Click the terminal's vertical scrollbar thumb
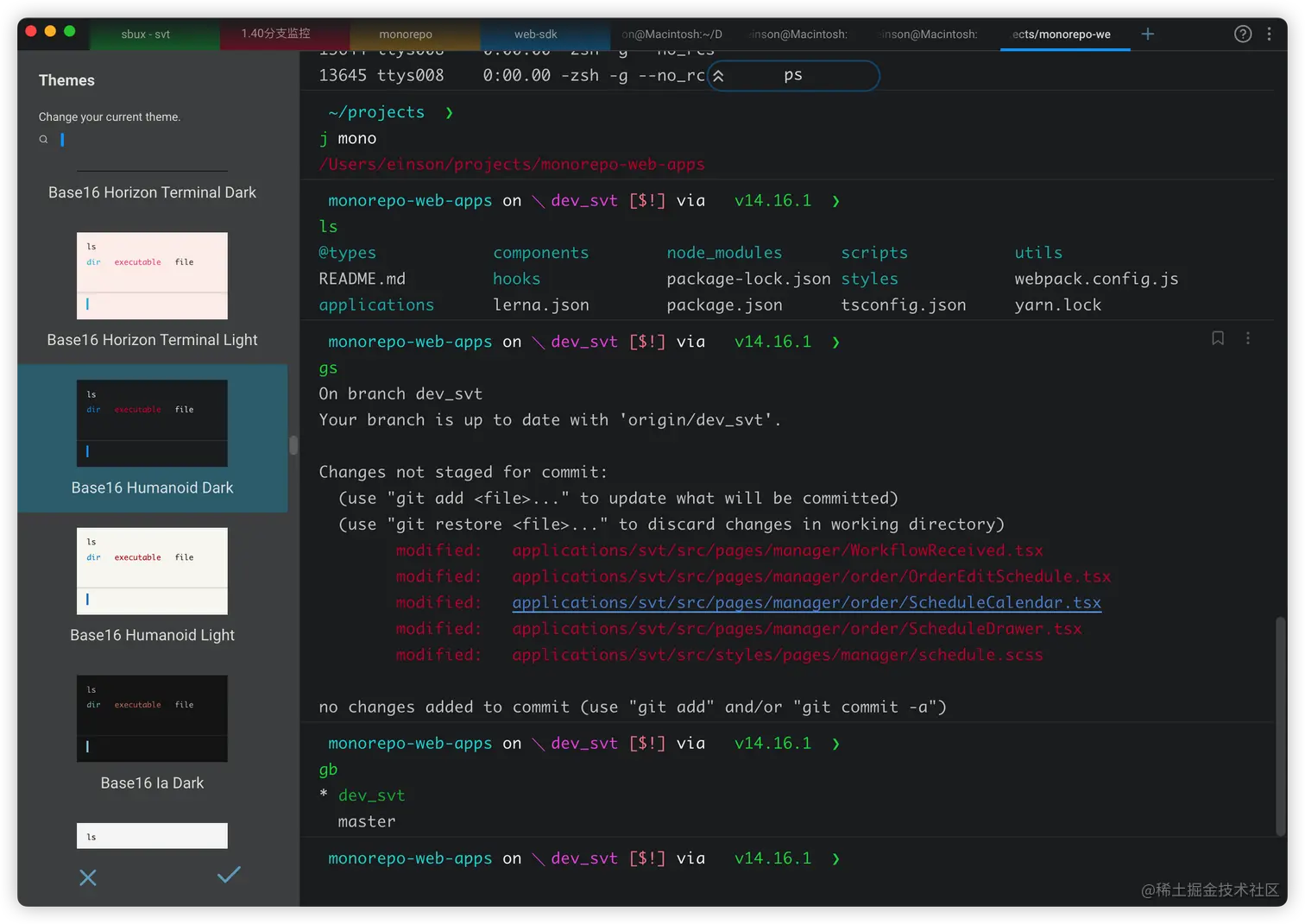 coord(1281,726)
